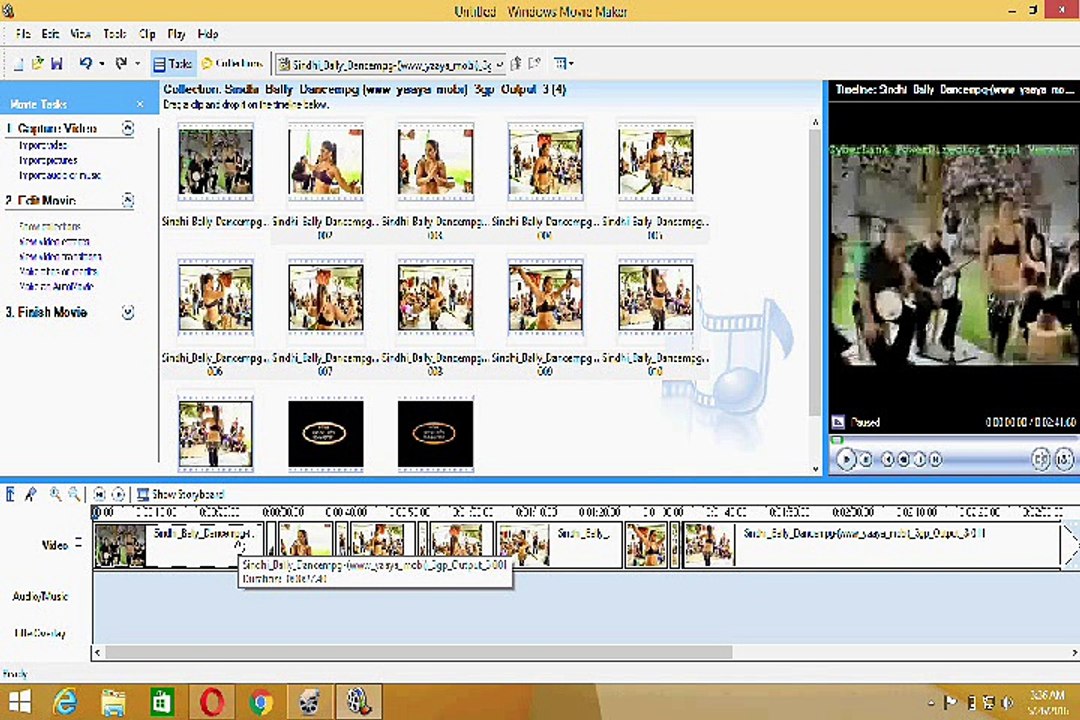
Task: Open the Tools menu
Action: pyautogui.click(x=114, y=34)
